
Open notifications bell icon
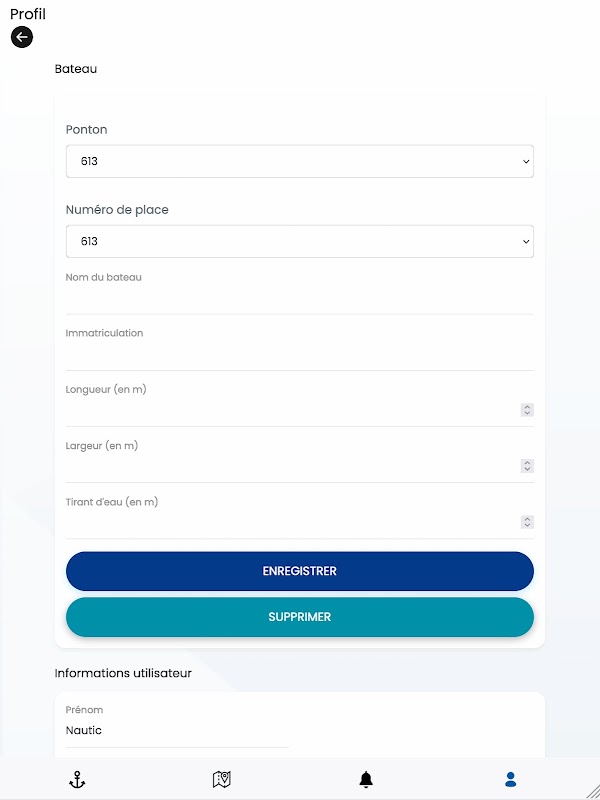366,779
